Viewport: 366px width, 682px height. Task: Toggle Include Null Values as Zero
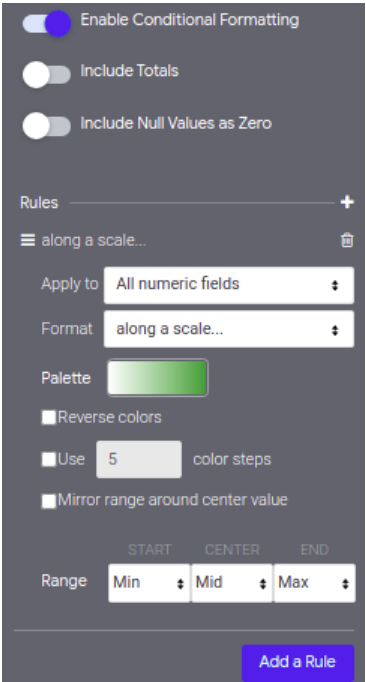[47, 126]
